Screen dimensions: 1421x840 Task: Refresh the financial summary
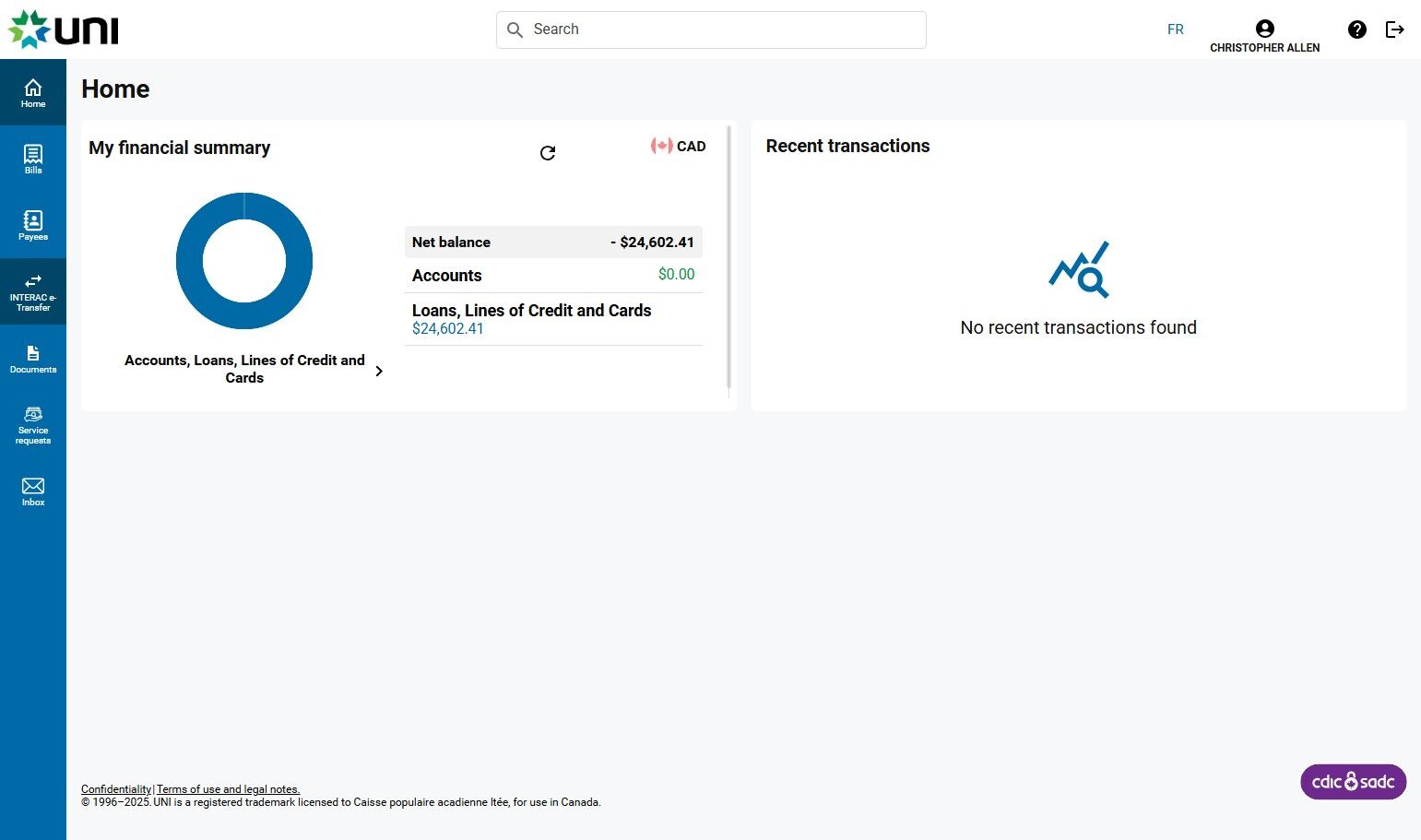tap(548, 153)
